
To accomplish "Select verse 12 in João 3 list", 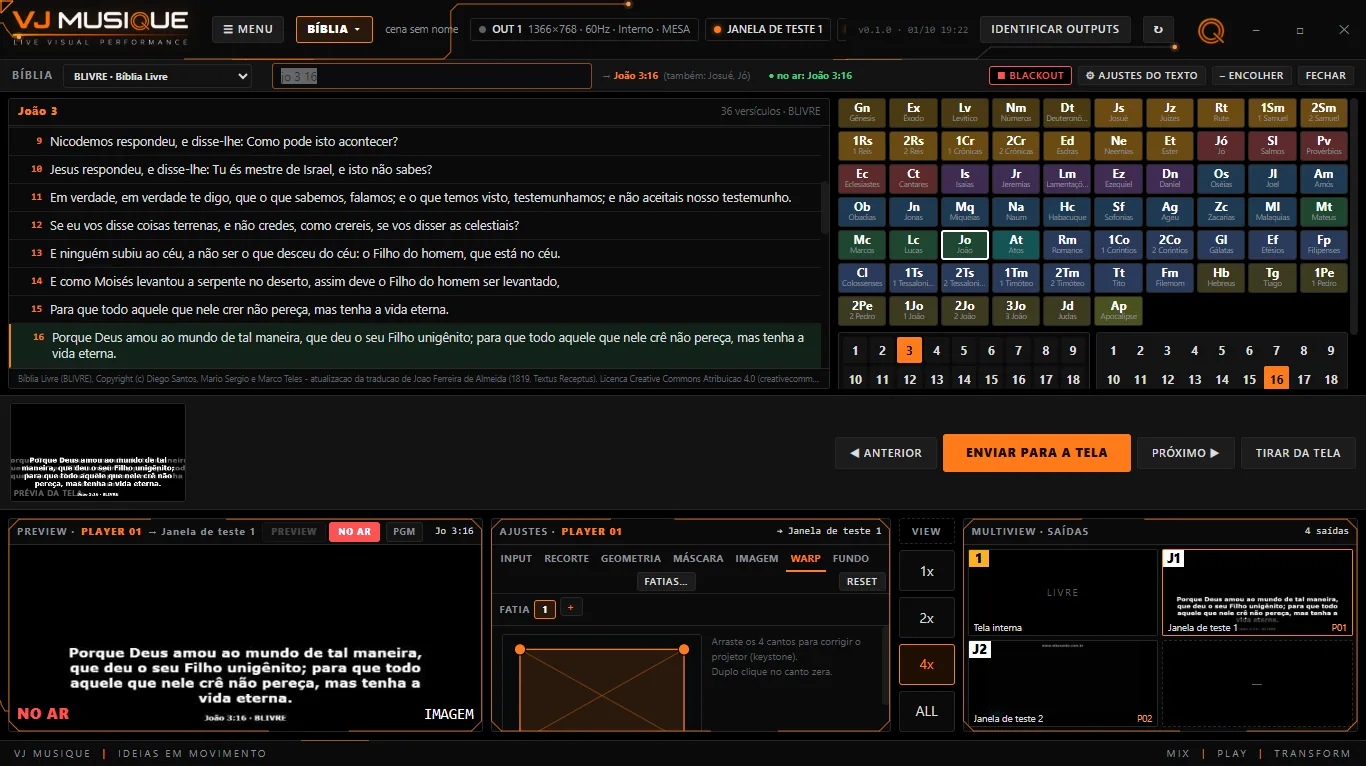I will click(x=415, y=225).
